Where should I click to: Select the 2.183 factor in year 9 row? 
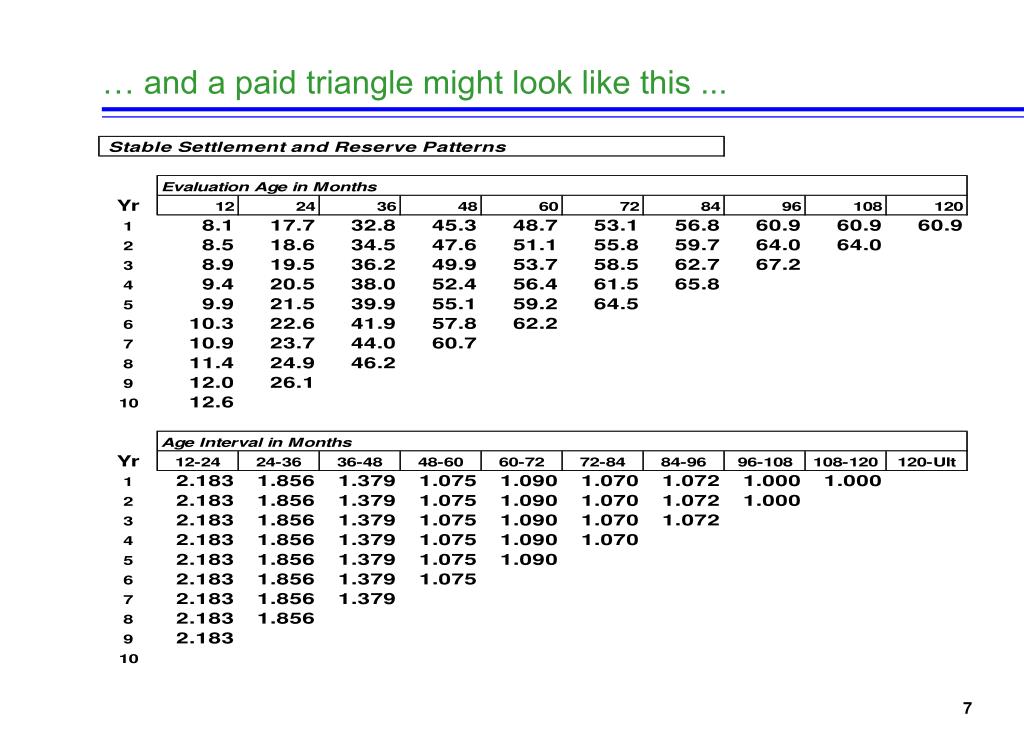pyautogui.click(x=204, y=639)
